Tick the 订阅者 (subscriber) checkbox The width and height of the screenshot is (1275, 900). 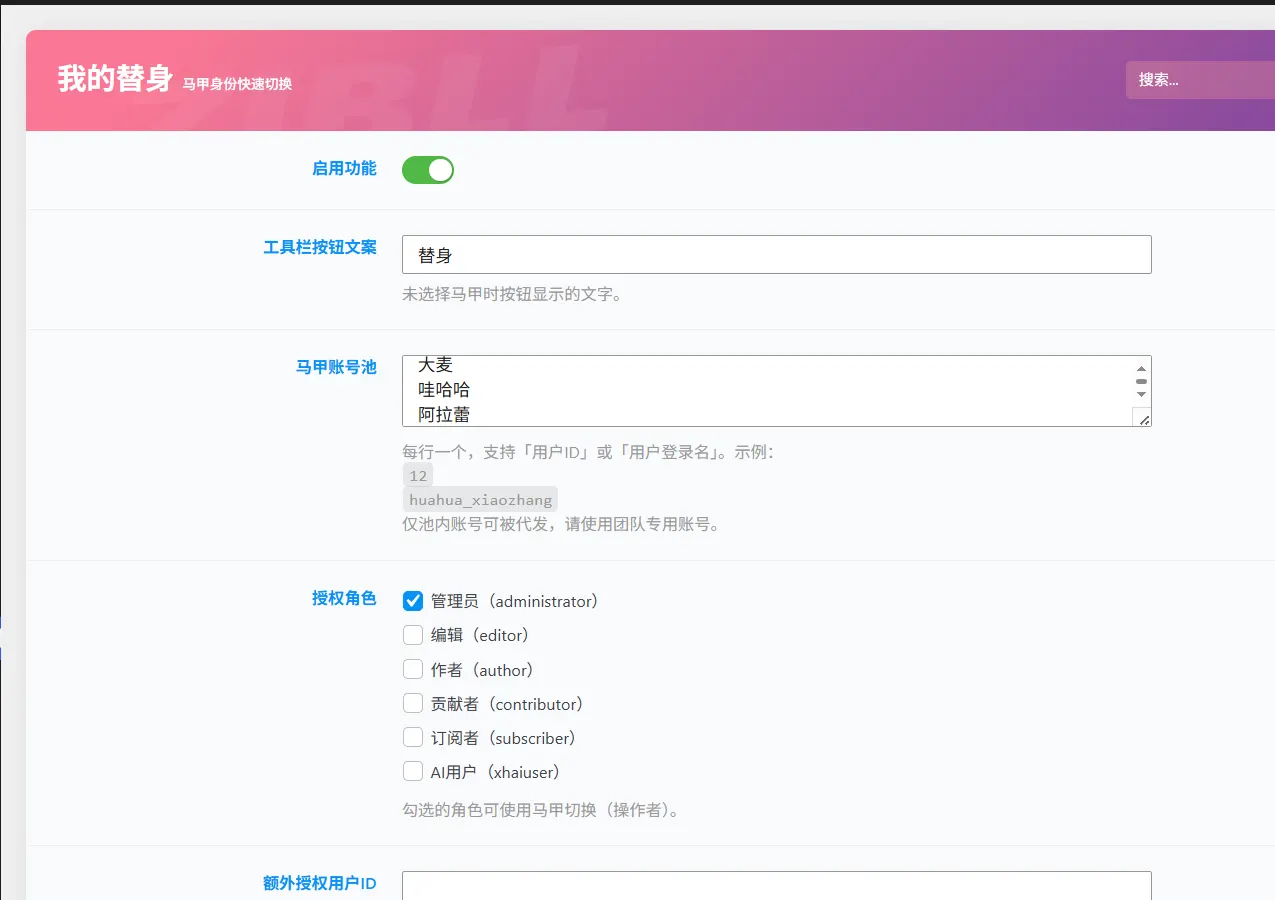click(413, 737)
